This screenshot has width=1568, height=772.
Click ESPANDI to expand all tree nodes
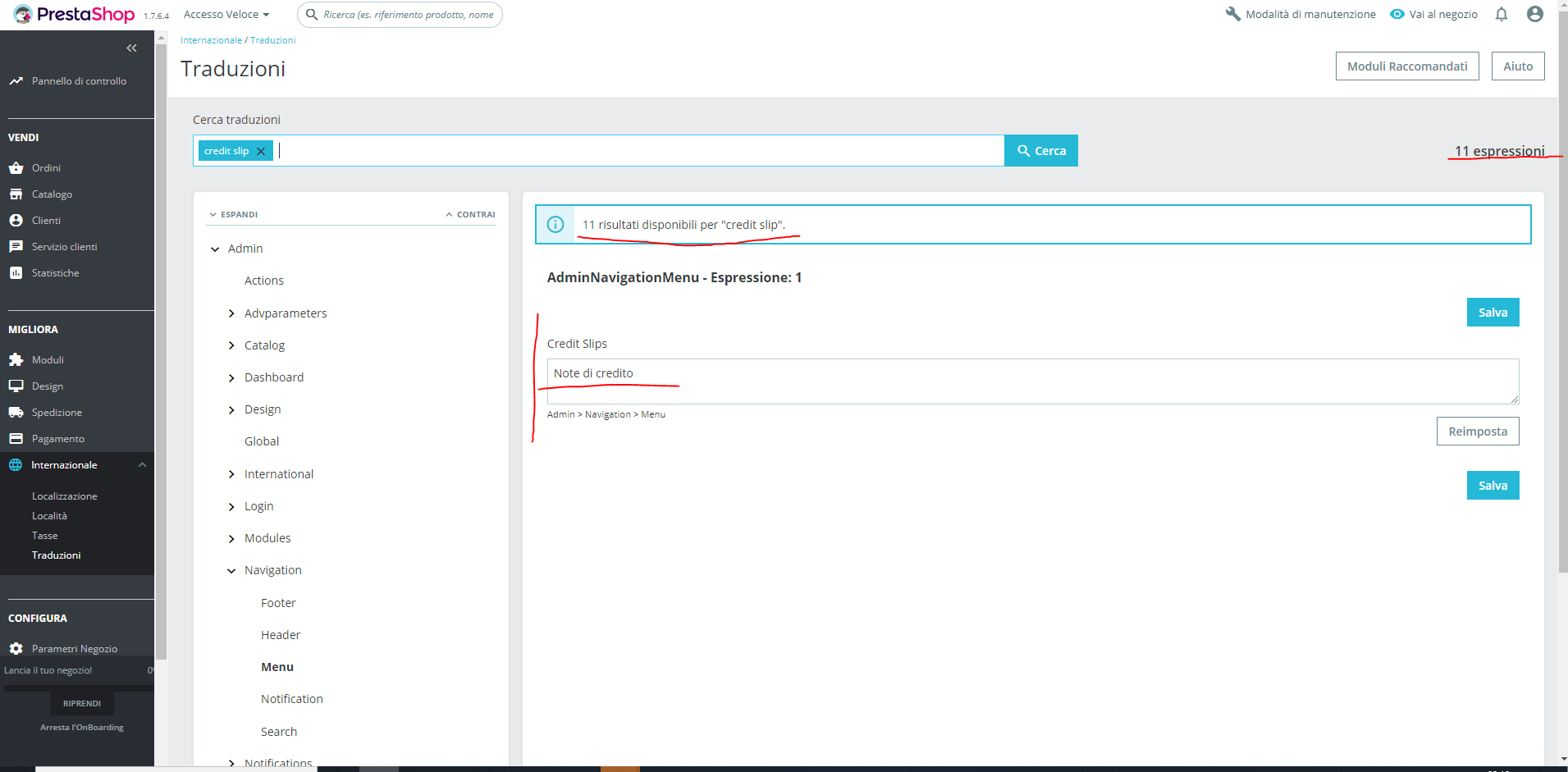(x=234, y=215)
